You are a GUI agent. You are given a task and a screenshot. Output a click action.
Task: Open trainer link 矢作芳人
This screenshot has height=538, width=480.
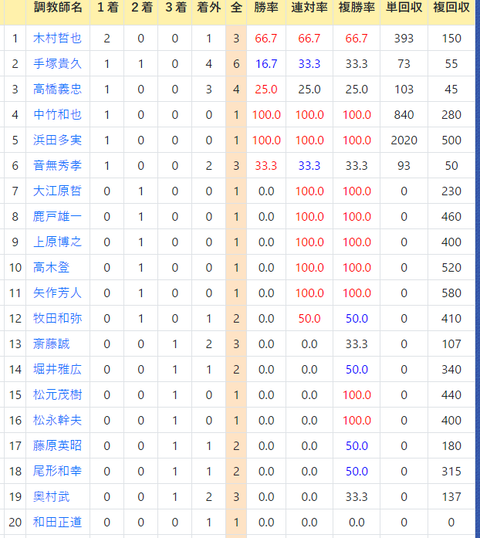[x=57, y=293]
